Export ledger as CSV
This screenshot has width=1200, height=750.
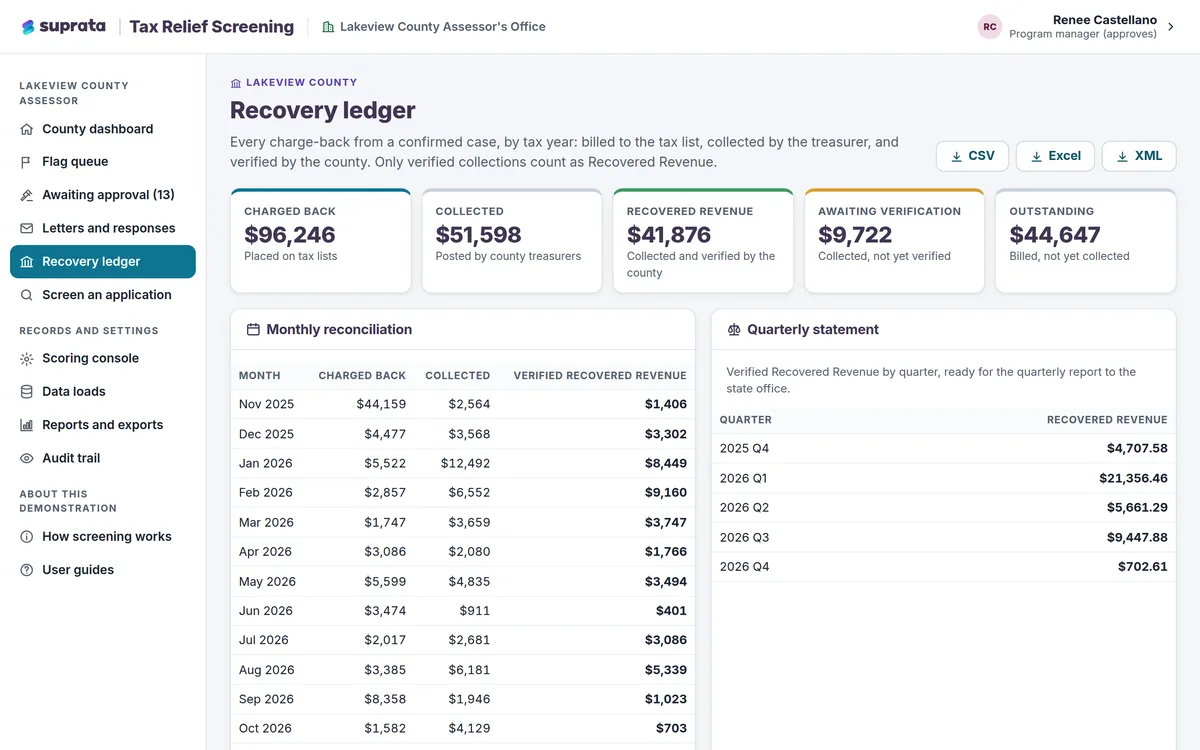point(972,156)
